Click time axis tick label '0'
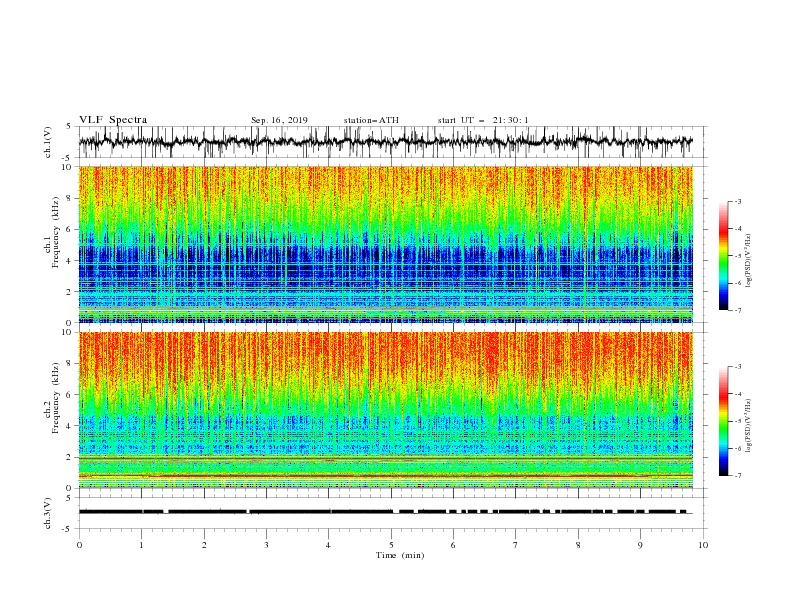This screenshot has width=792, height=612. pos(79,545)
